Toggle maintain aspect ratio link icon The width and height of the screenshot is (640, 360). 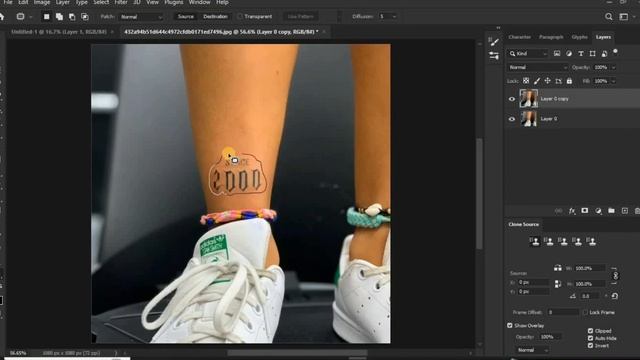pyautogui.click(x=616, y=276)
